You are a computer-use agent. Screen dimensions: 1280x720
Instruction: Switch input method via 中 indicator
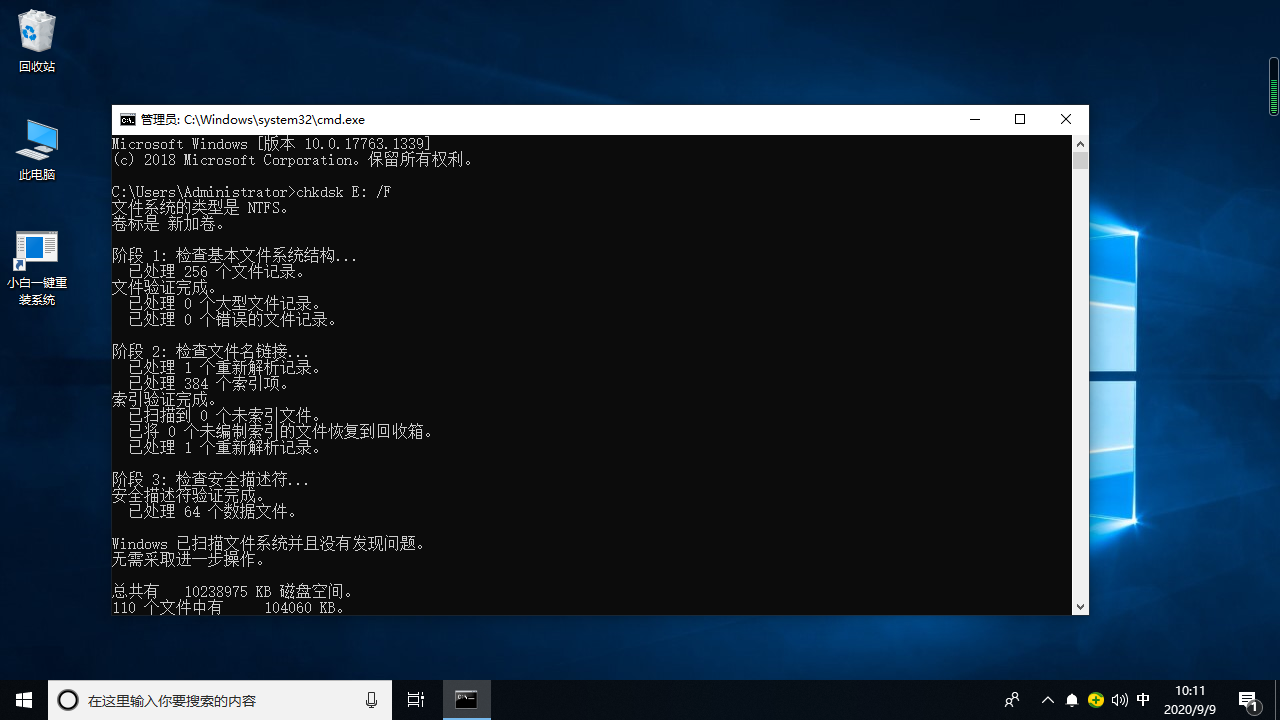pos(1143,700)
